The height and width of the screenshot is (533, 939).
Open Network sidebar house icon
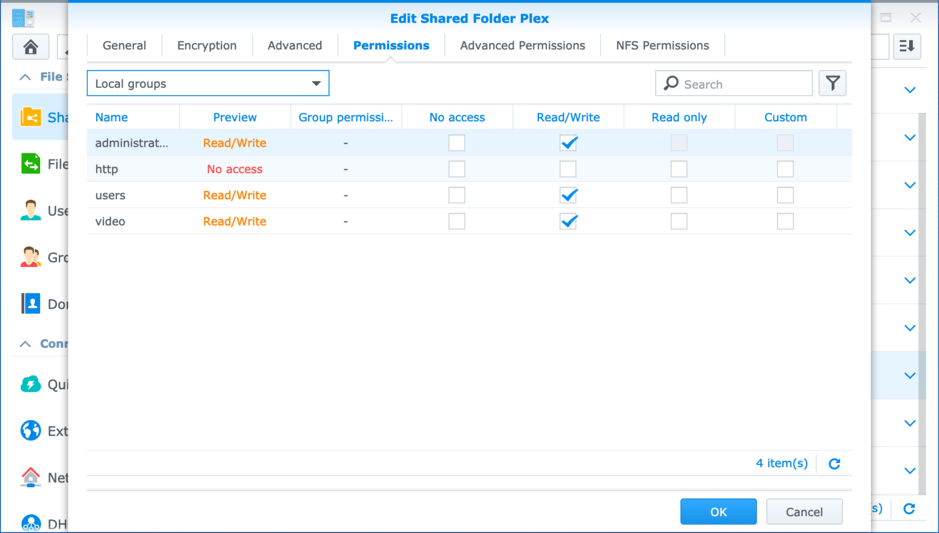[x=31, y=477]
